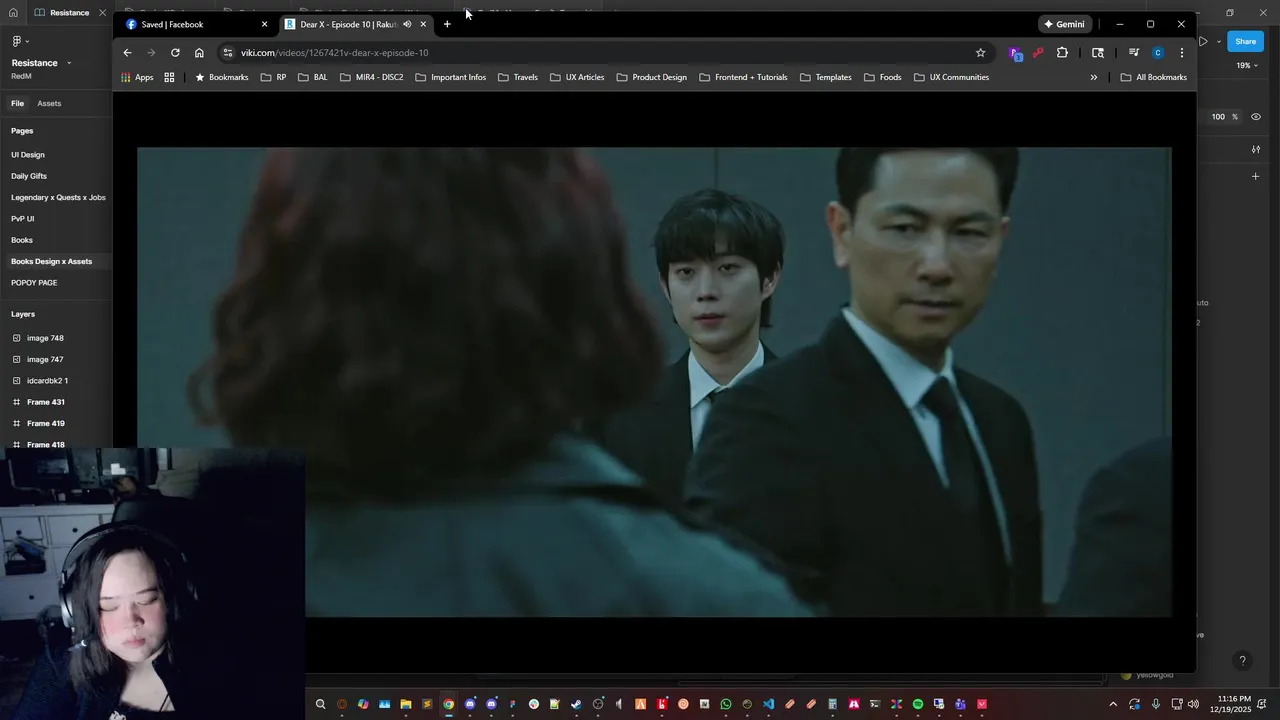Open WhatsApp from the taskbar
This screenshot has width=1280, height=720.
726,704
